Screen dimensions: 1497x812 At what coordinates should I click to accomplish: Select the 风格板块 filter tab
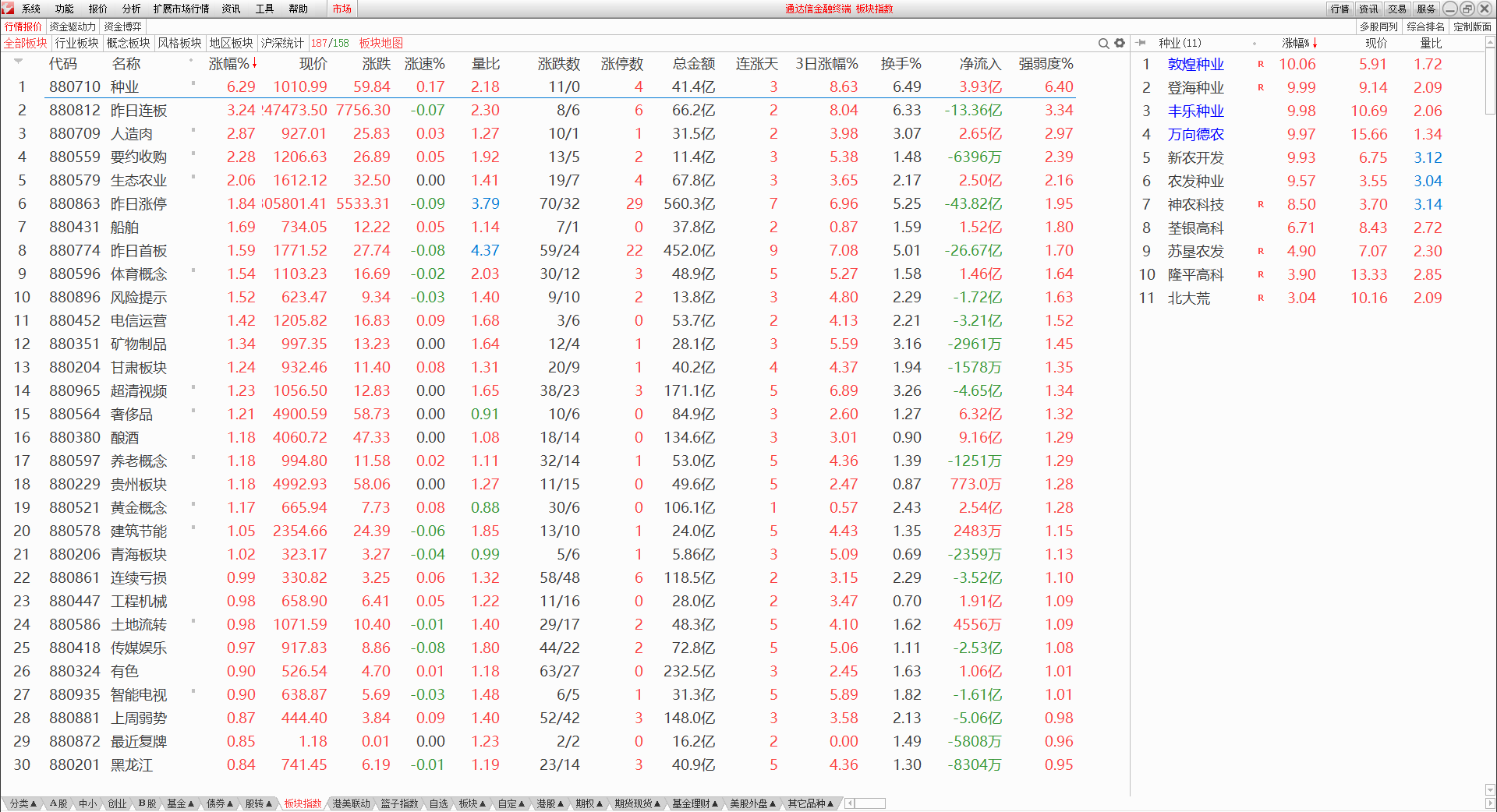click(x=180, y=43)
